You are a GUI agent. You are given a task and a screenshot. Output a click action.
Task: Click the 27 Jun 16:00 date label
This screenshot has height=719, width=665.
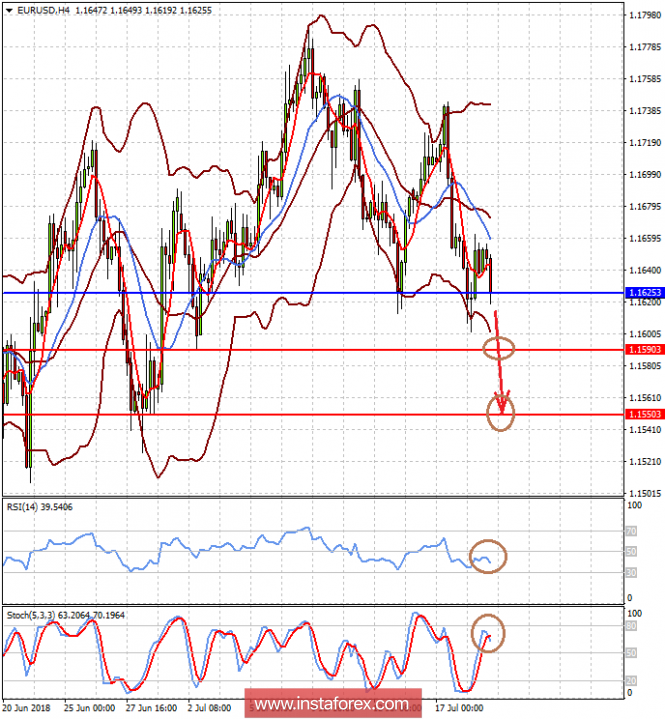coord(151,708)
